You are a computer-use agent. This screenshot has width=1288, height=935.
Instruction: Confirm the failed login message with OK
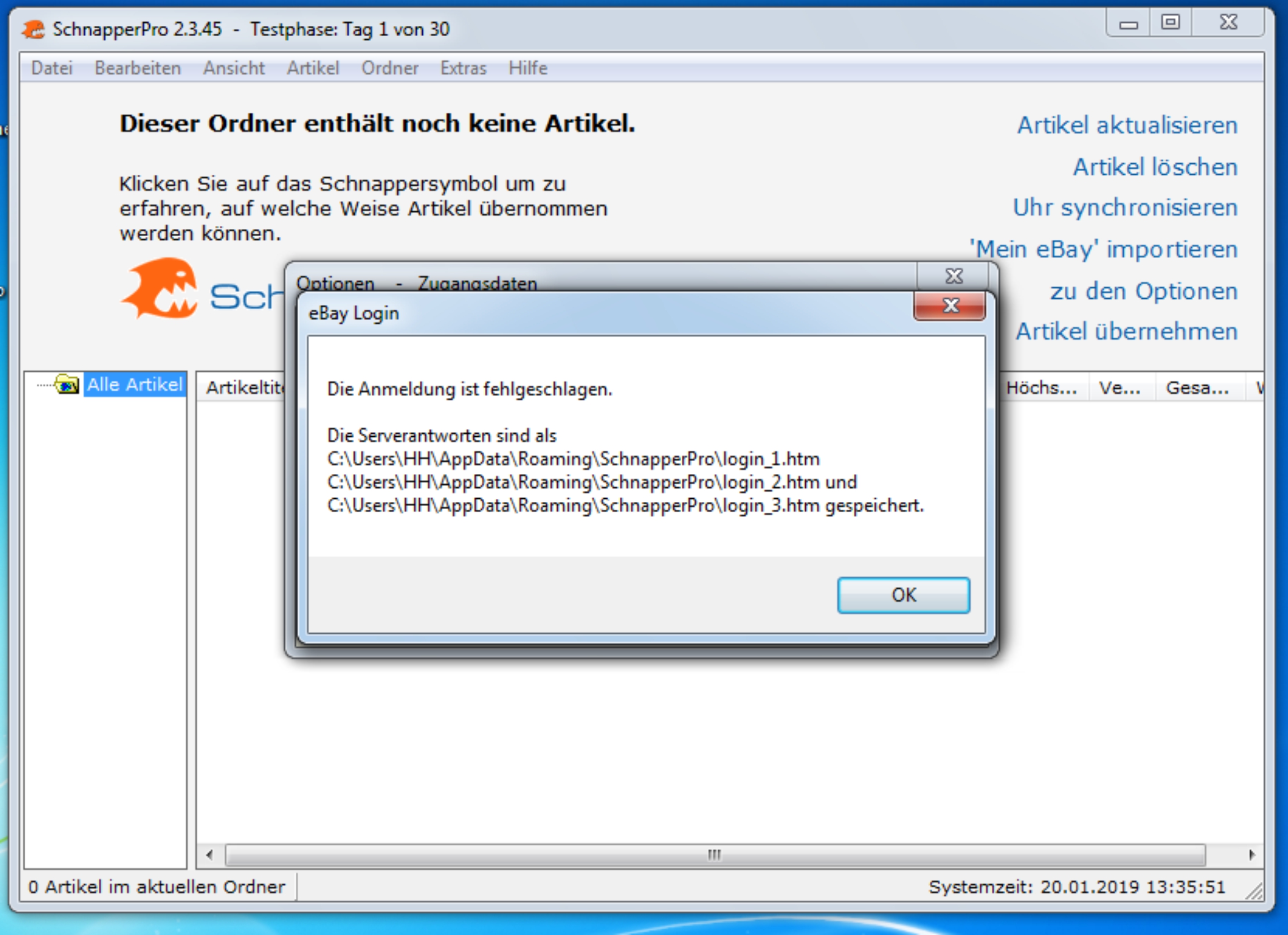[903, 595]
